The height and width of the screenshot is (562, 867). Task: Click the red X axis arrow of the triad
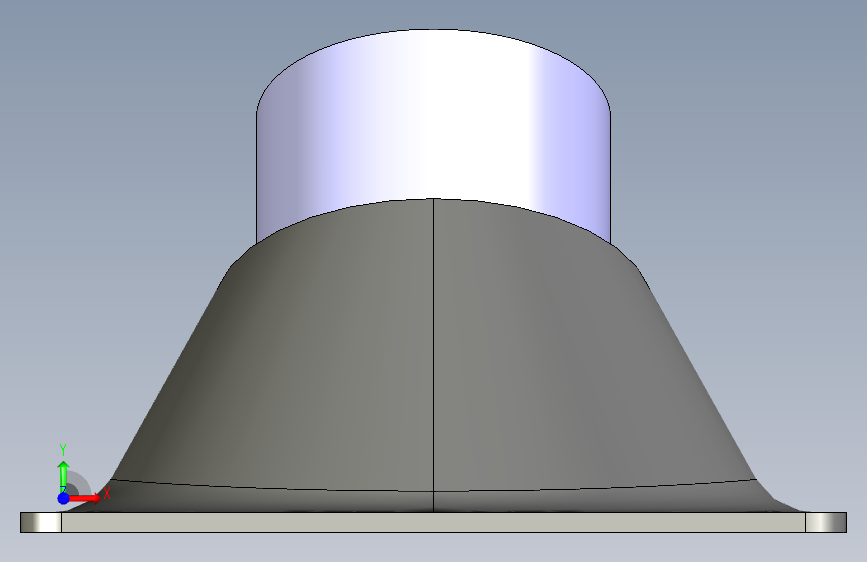(x=83, y=498)
